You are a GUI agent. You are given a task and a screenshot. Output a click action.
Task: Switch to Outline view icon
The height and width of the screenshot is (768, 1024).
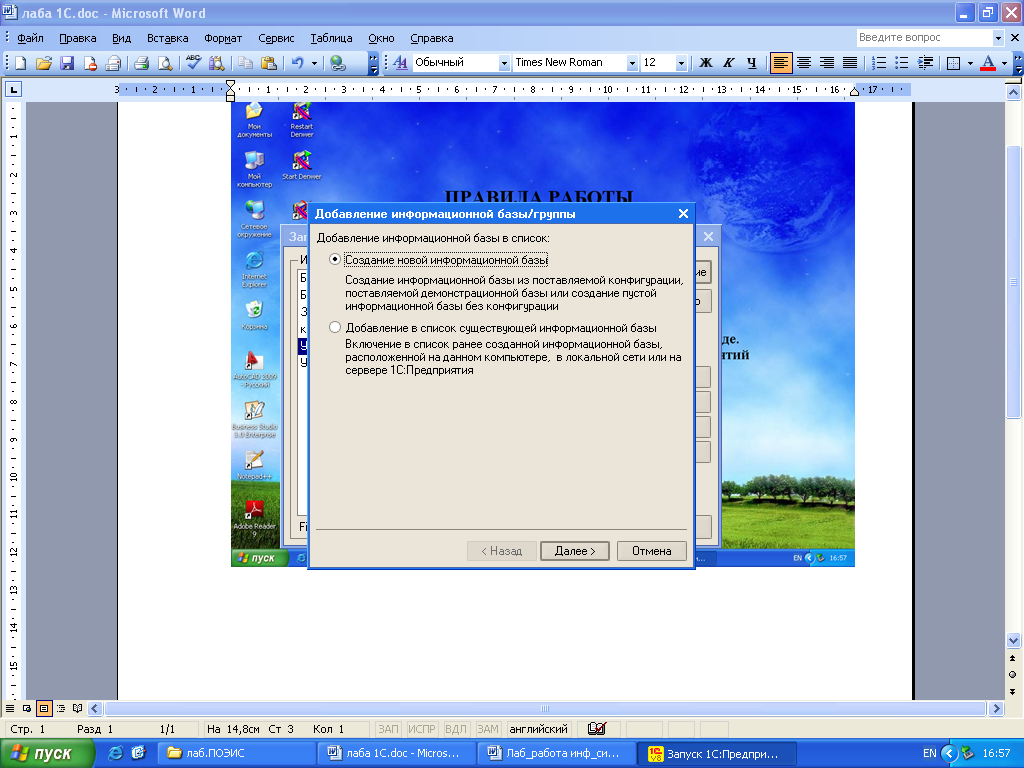tap(61, 709)
